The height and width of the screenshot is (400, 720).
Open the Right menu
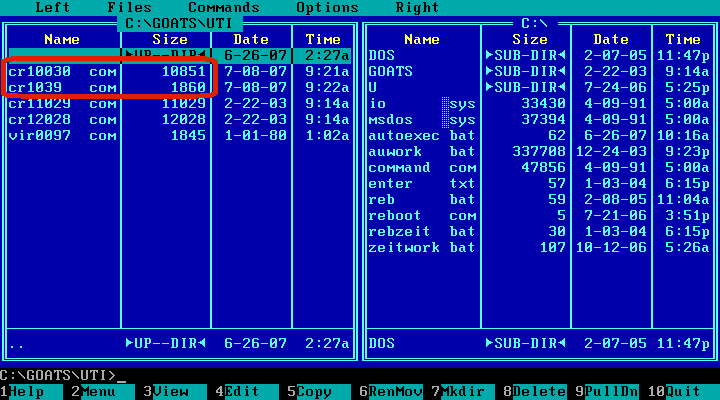pos(417,7)
